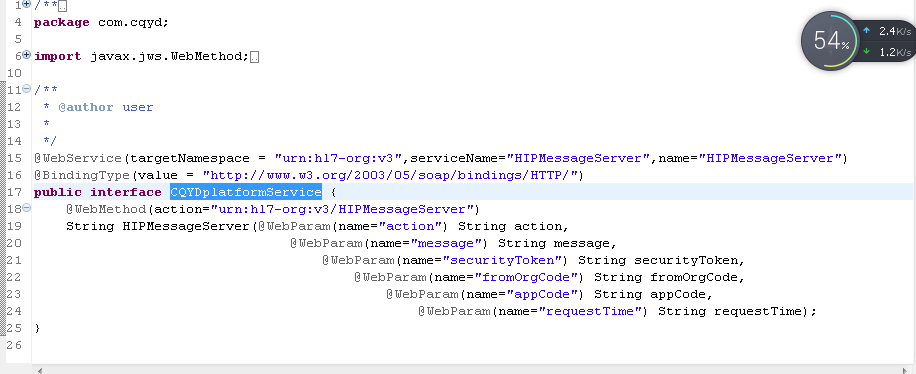The width and height of the screenshot is (916, 374).
Task: Expand the folded import statements
Action: pos(26,56)
